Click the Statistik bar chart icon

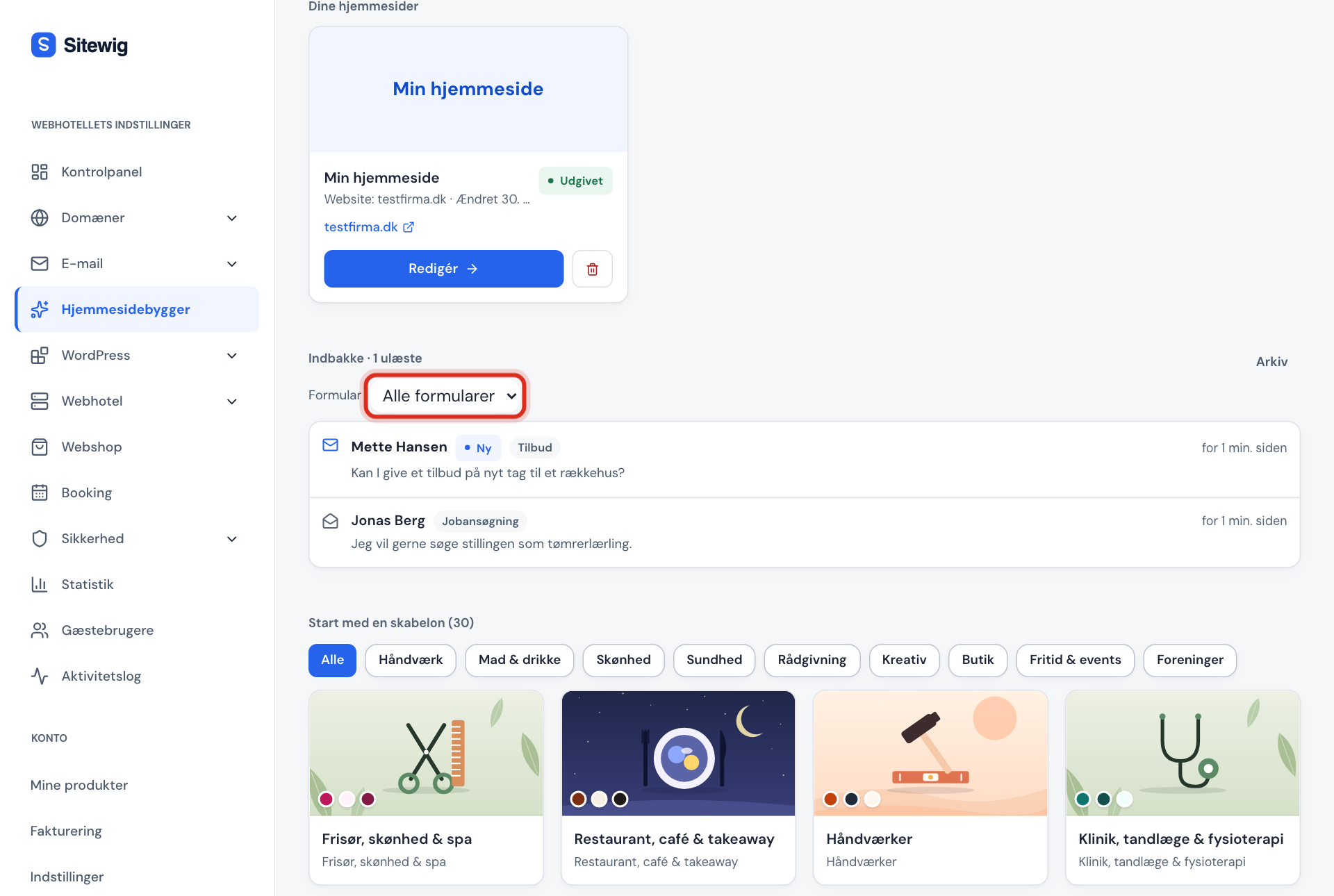40,584
